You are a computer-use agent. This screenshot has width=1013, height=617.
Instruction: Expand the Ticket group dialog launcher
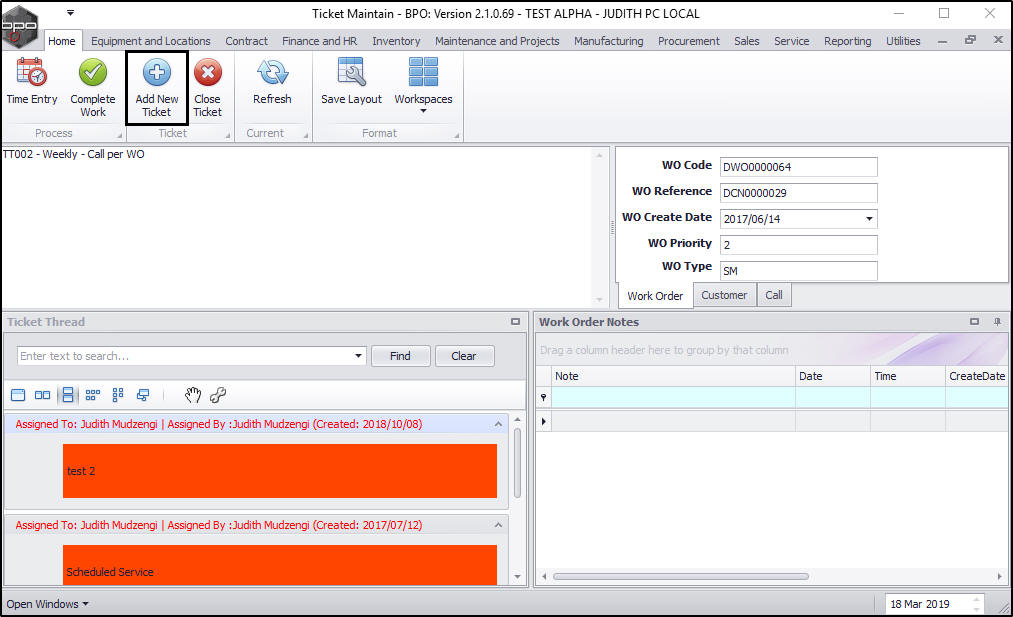point(227,136)
